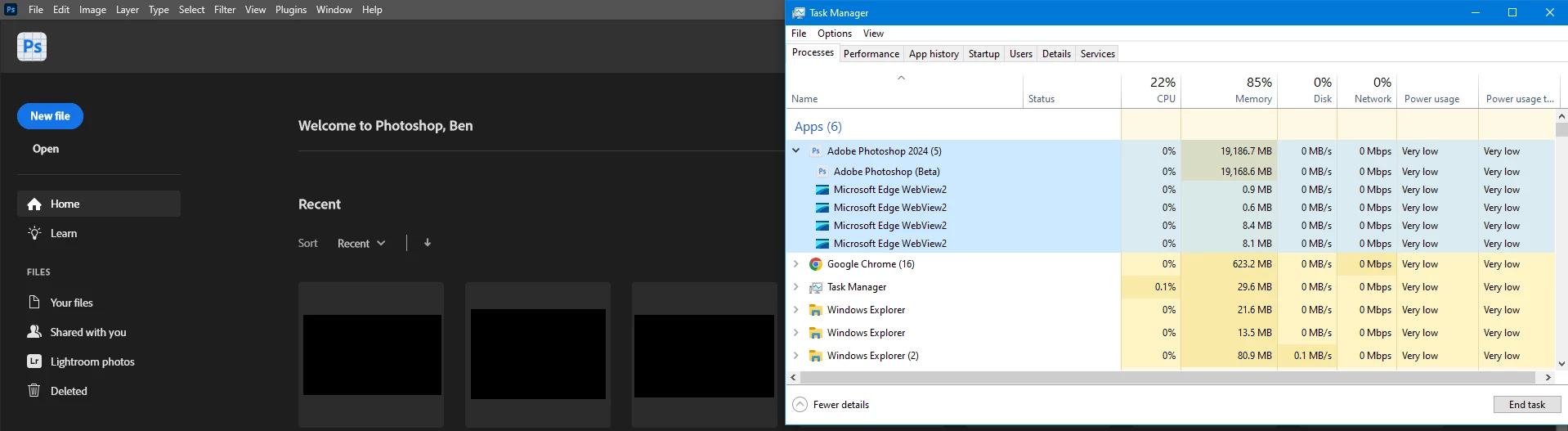Open Photoshop Select menu

coord(191,10)
